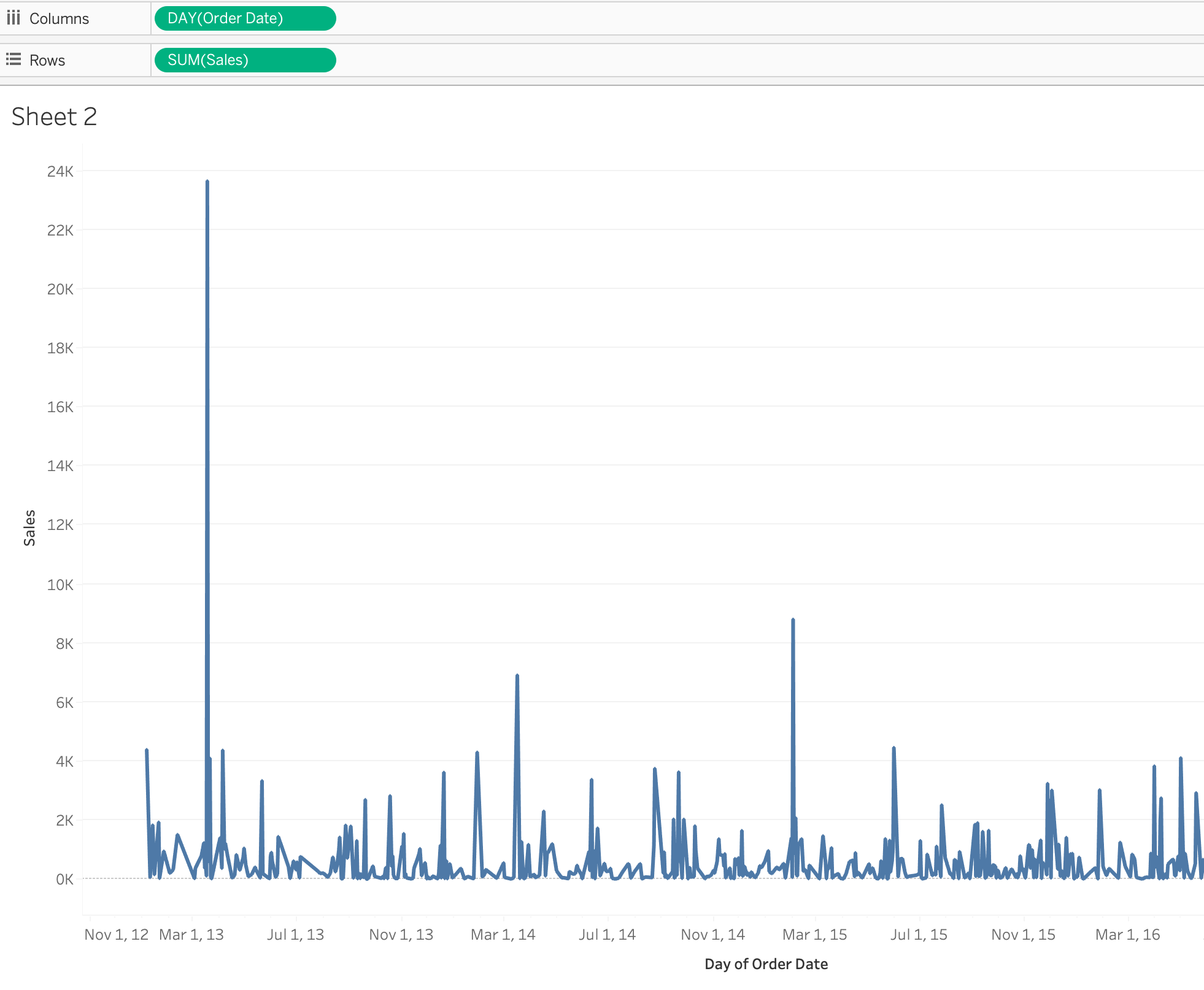
Task: Click the peak of the March 2014 spike near 7K
Action: [517, 676]
